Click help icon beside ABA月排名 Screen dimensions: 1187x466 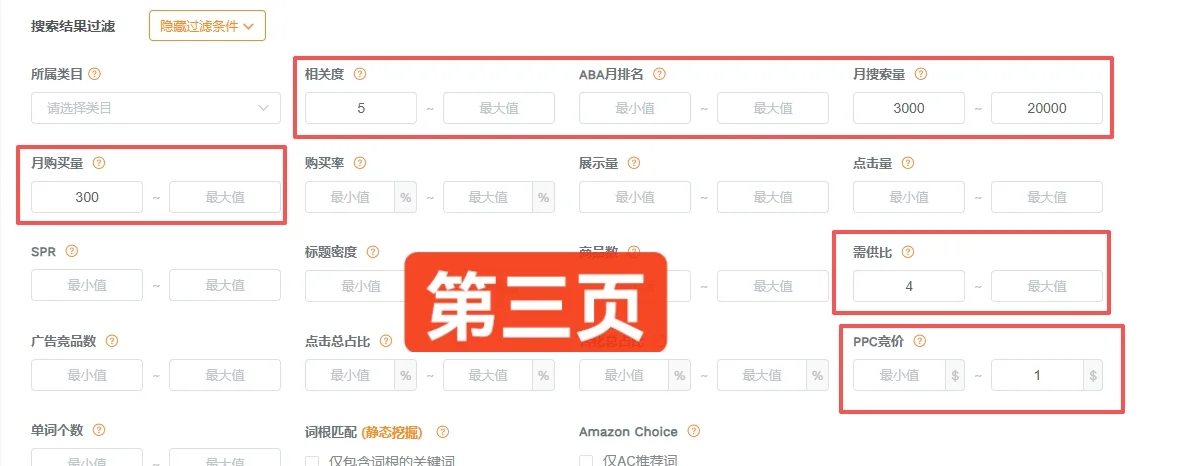point(659,74)
